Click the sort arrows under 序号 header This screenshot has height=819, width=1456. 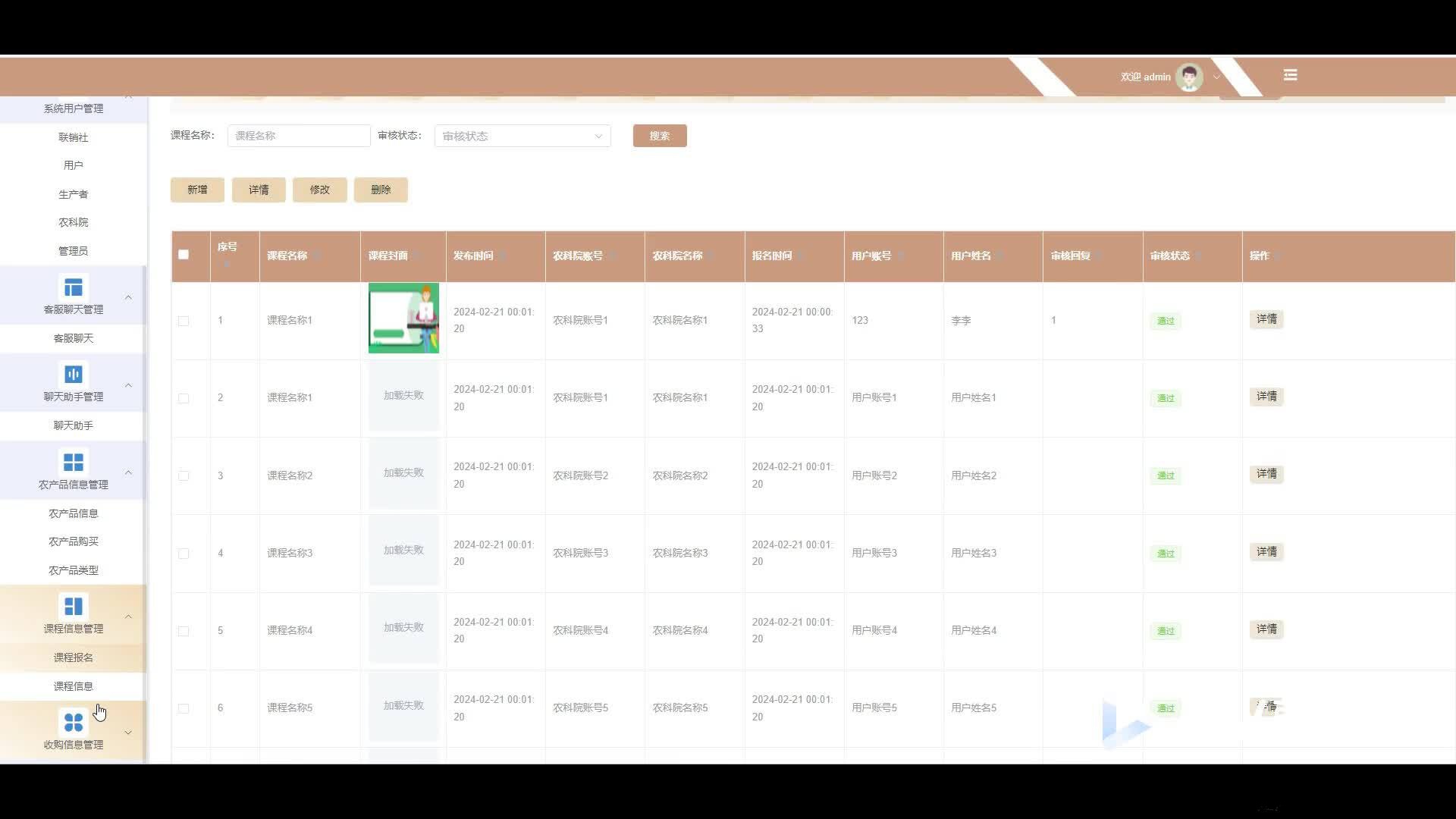tap(226, 264)
